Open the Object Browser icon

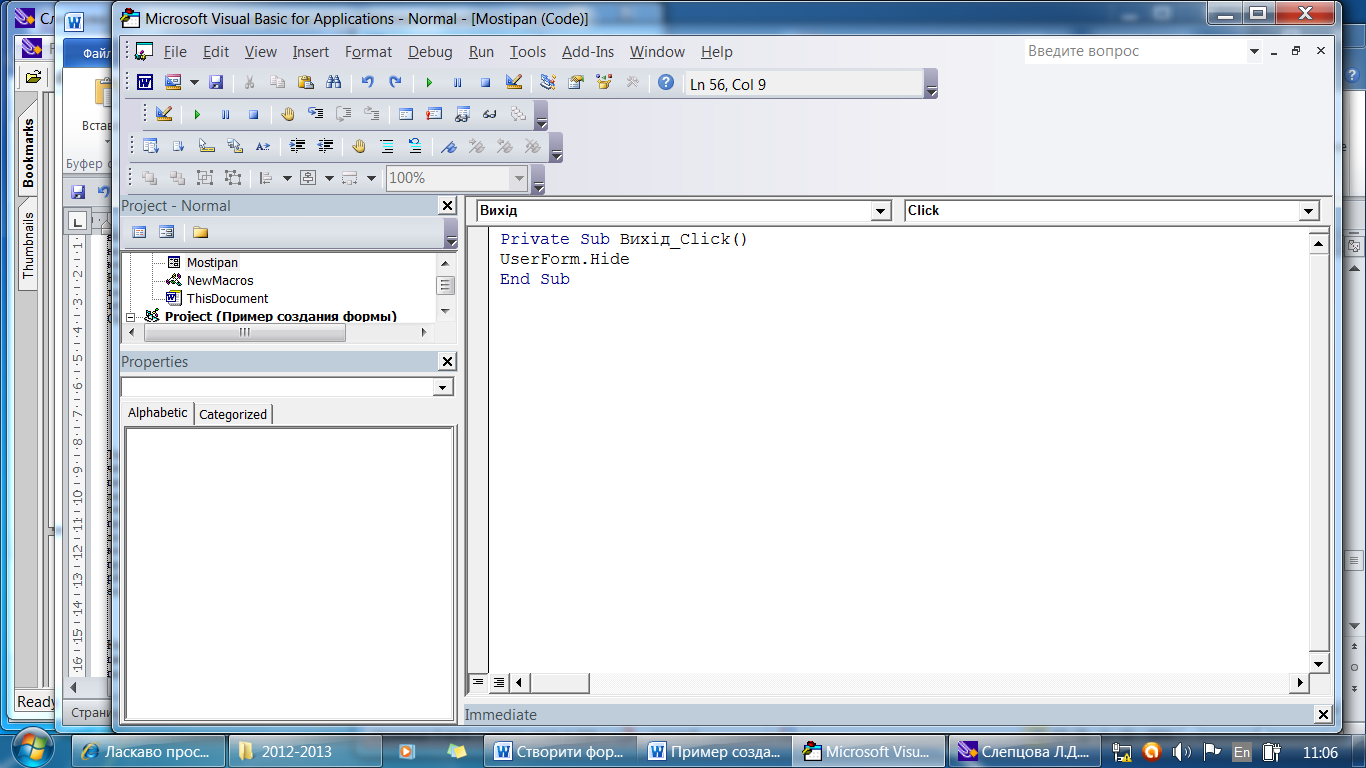click(x=604, y=83)
